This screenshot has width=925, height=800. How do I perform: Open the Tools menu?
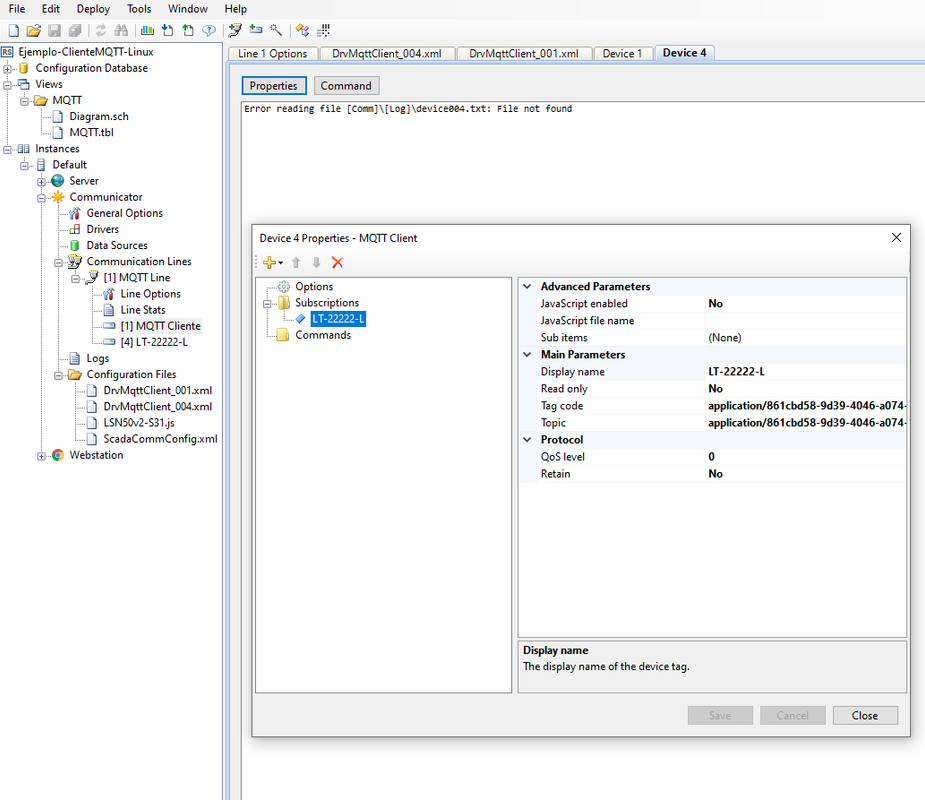click(x=139, y=9)
